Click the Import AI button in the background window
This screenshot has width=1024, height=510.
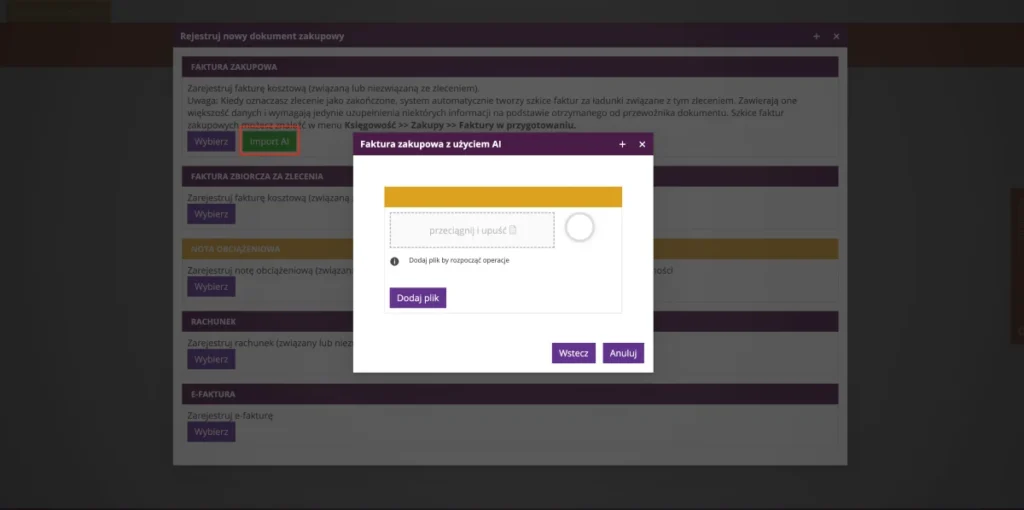coord(270,142)
